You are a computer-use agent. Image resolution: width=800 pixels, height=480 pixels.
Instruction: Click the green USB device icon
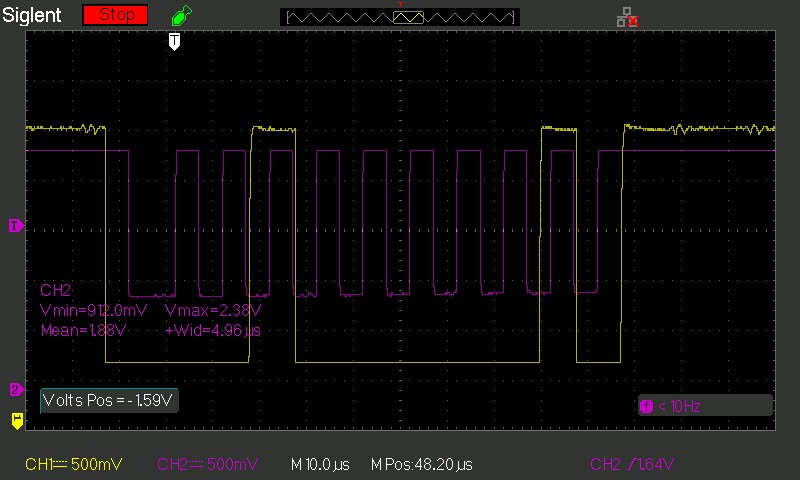point(179,16)
